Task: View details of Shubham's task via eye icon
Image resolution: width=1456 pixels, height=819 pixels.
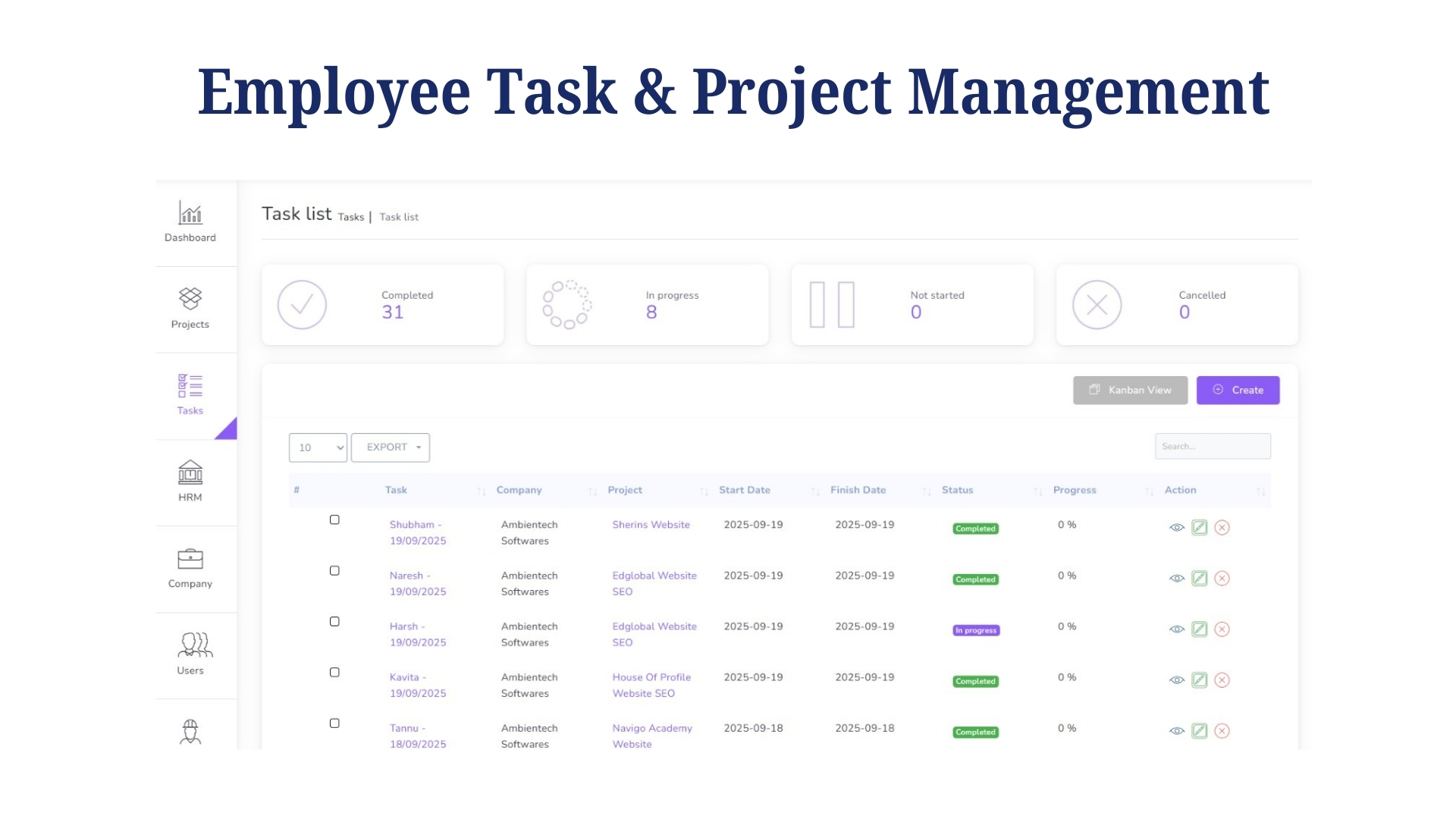Action: pos(1178,527)
